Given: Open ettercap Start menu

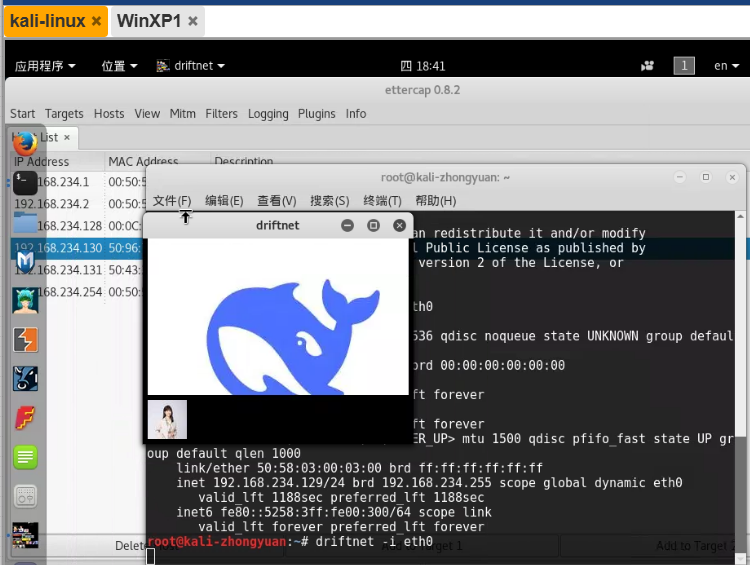Looking at the screenshot, I should click(x=22, y=114).
